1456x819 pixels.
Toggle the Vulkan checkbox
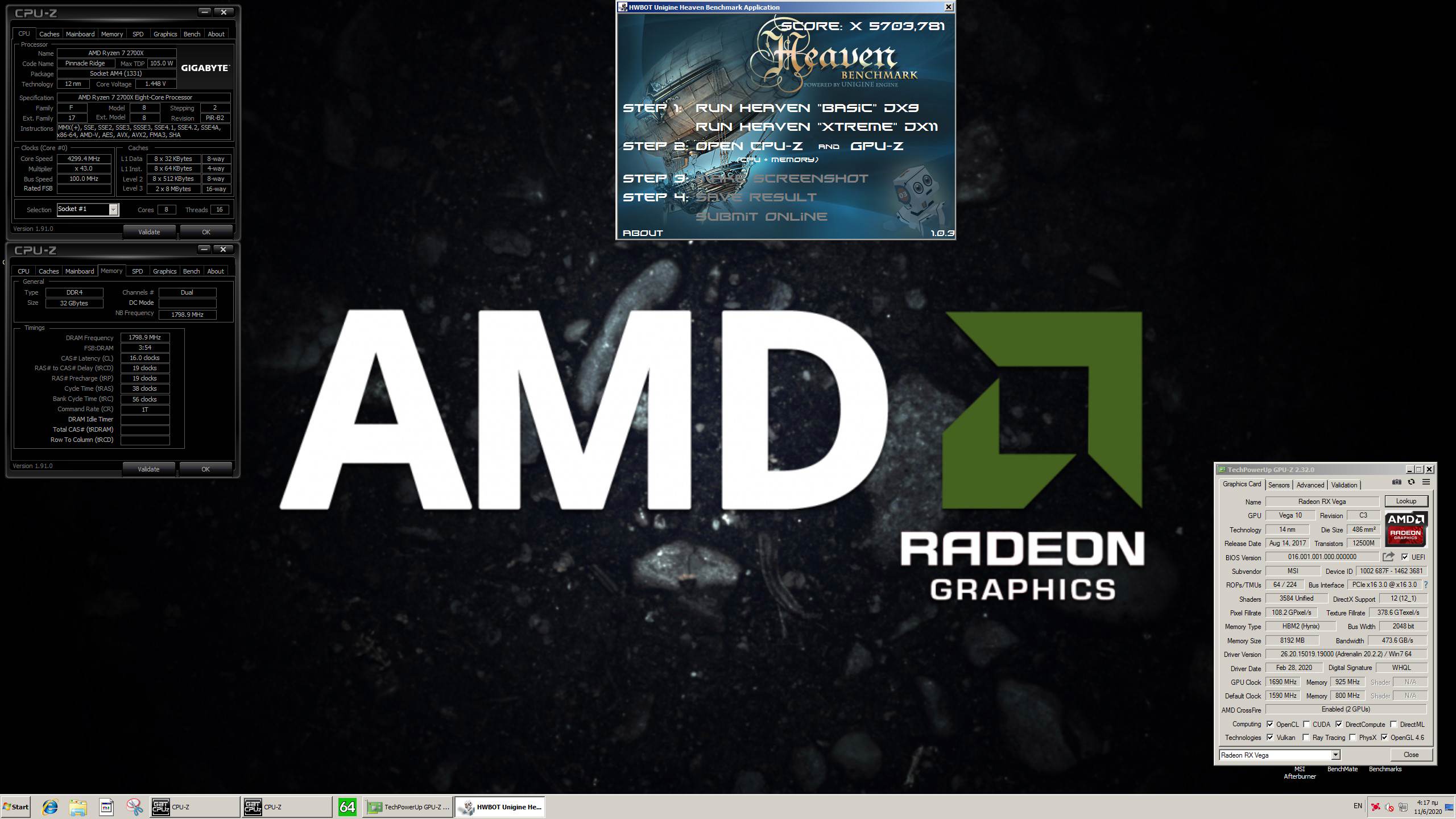[1270, 737]
